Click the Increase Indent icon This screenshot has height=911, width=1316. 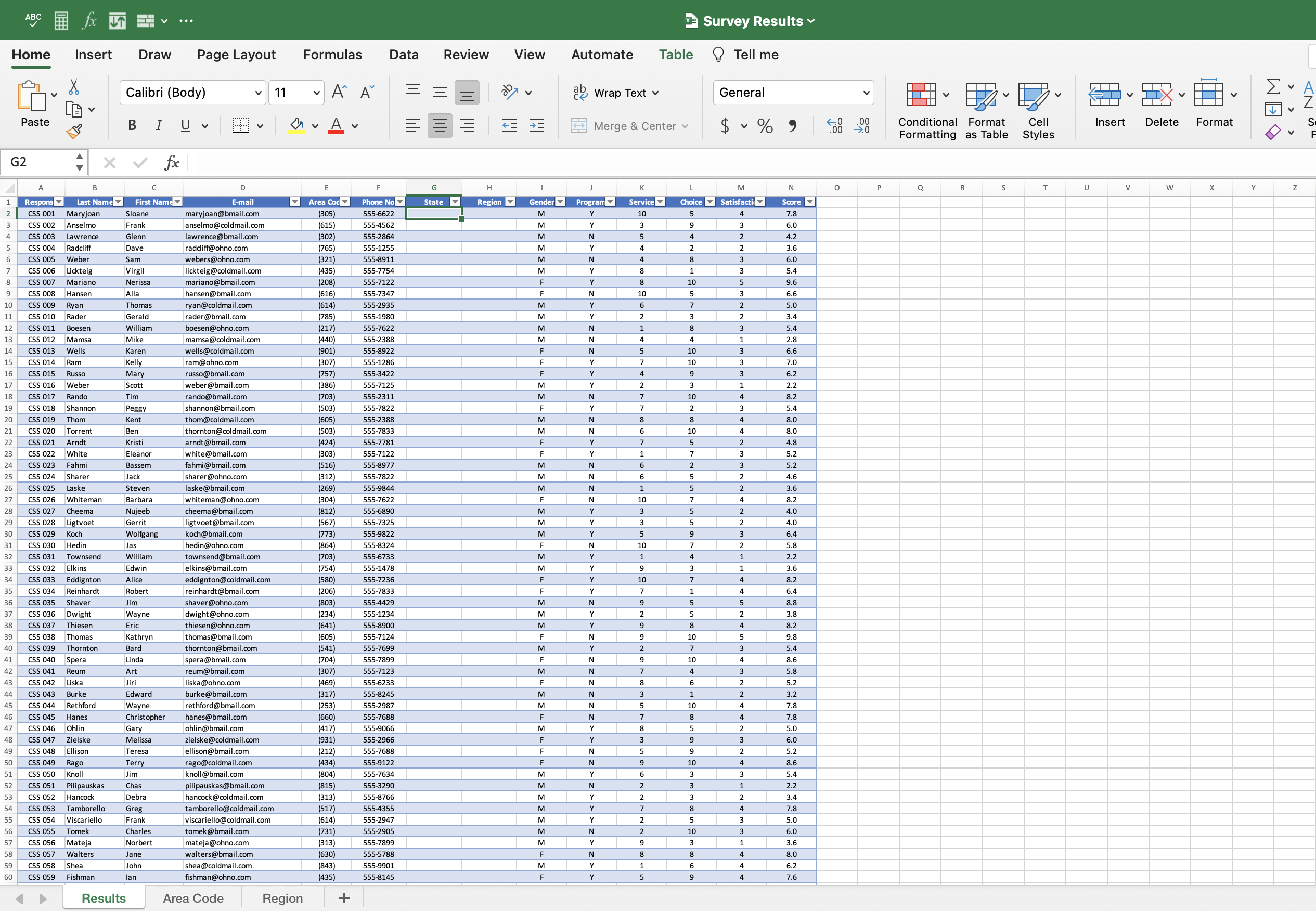coord(536,126)
